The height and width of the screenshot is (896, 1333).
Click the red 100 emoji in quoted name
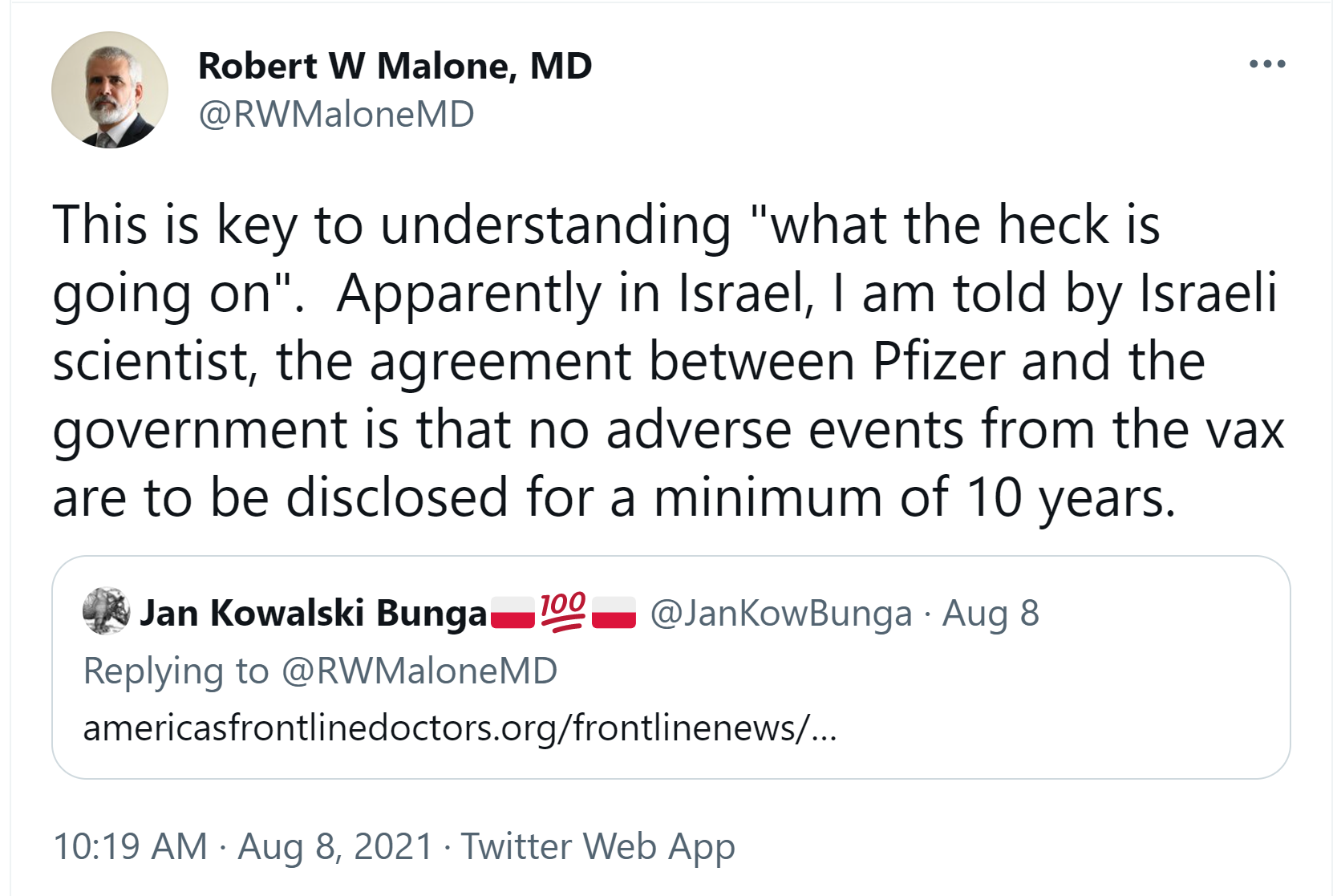(x=563, y=612)
